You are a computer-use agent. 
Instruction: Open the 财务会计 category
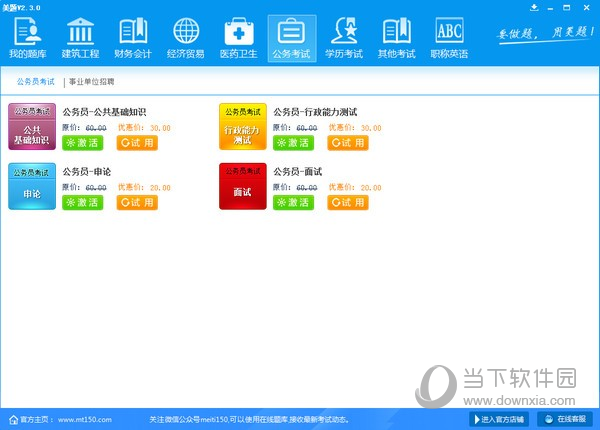(133, 38)
